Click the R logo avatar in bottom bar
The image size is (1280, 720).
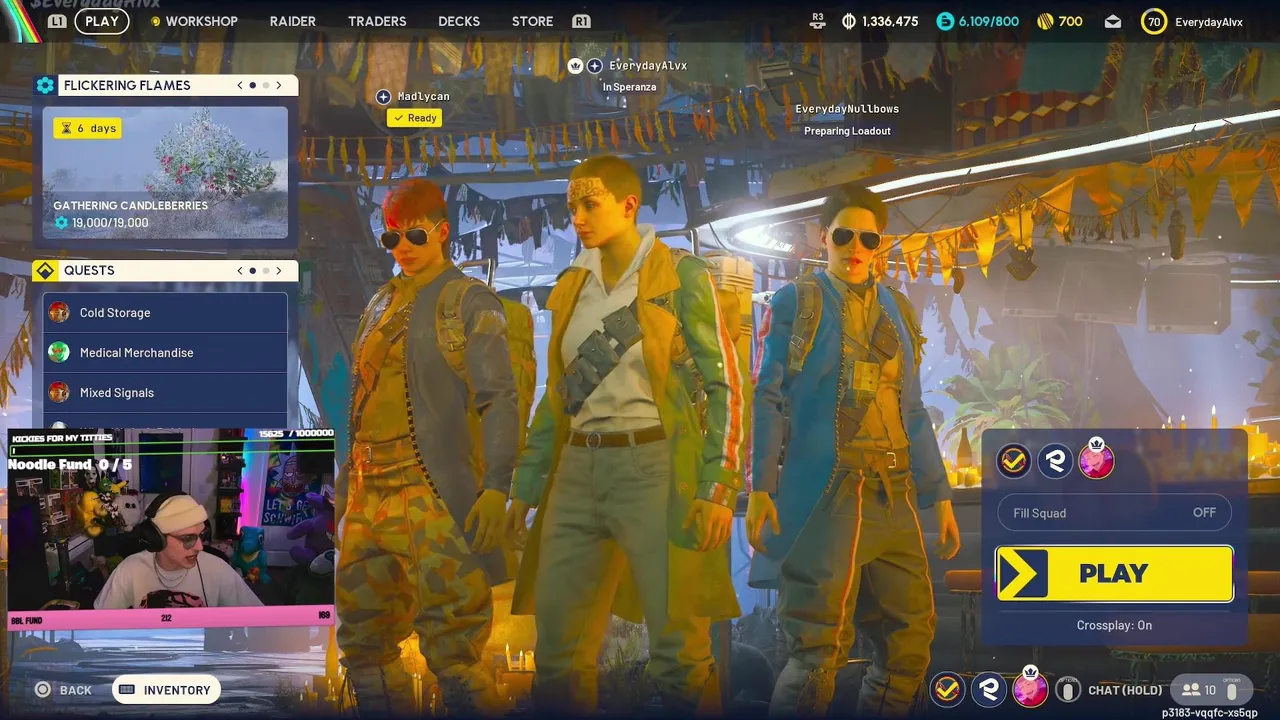(x=989, y=689)
